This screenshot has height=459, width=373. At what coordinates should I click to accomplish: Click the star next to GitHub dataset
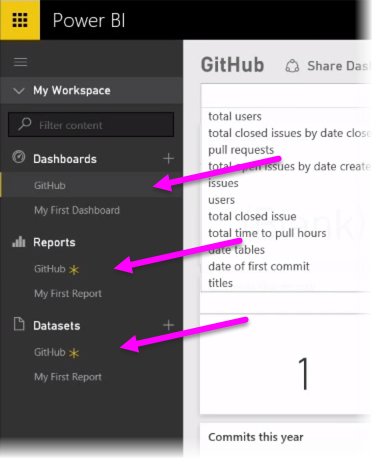click(74, 353)
